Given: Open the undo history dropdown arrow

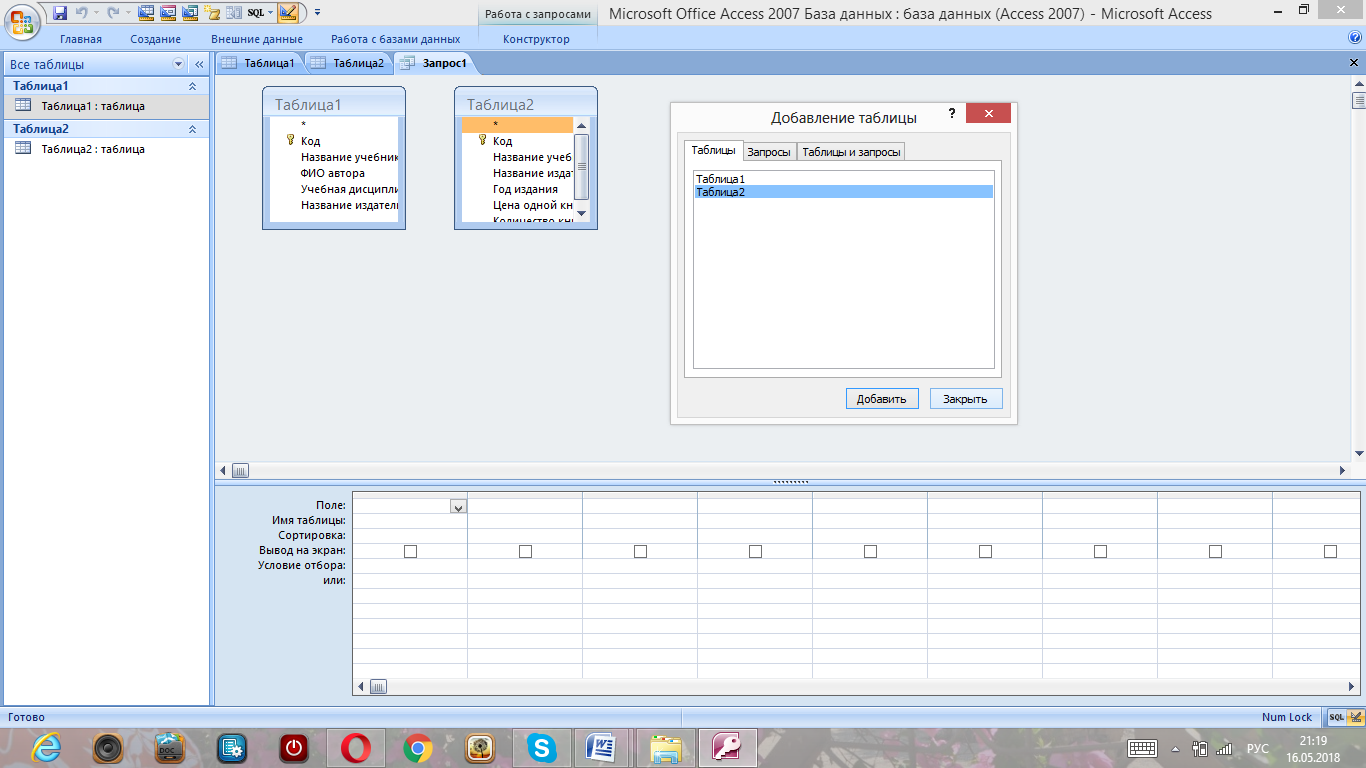Looking at the screenshot, I should coord(96,13).
